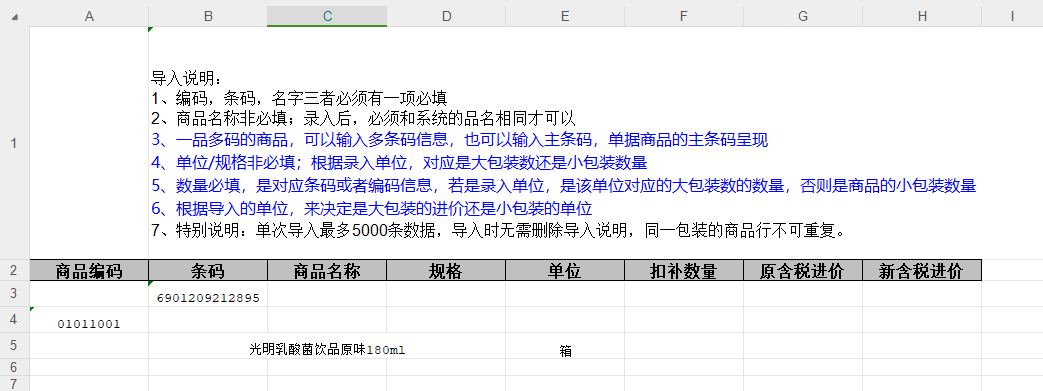
Task: Select cell with 光明乳酸菌饮品原味180ml
Action: tap(327, 346)
